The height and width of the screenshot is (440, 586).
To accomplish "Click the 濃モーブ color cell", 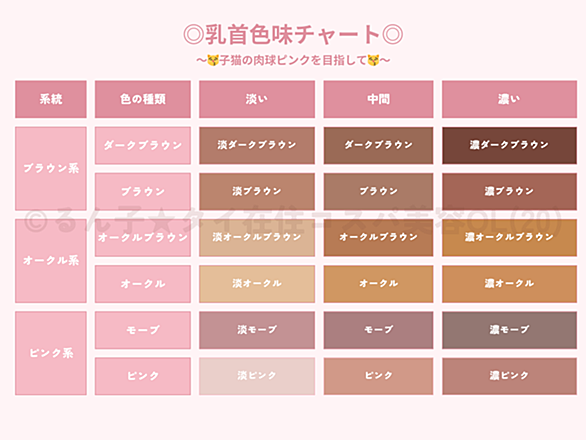I will [509, 330].
